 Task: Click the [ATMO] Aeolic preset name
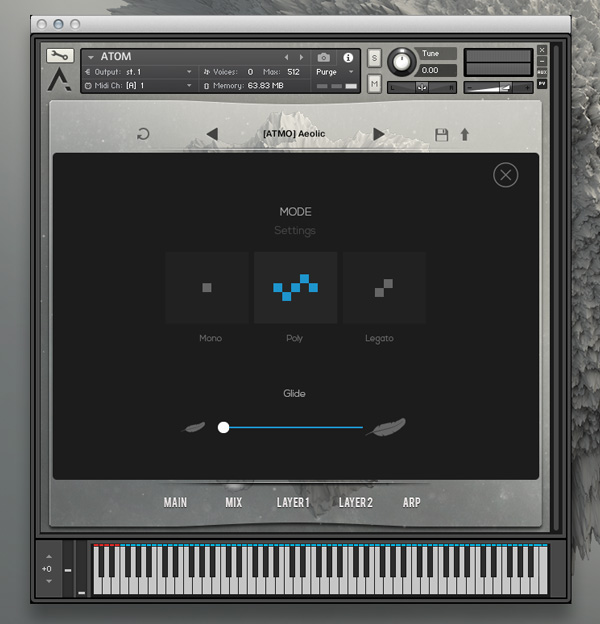click(x=294, y=134)
